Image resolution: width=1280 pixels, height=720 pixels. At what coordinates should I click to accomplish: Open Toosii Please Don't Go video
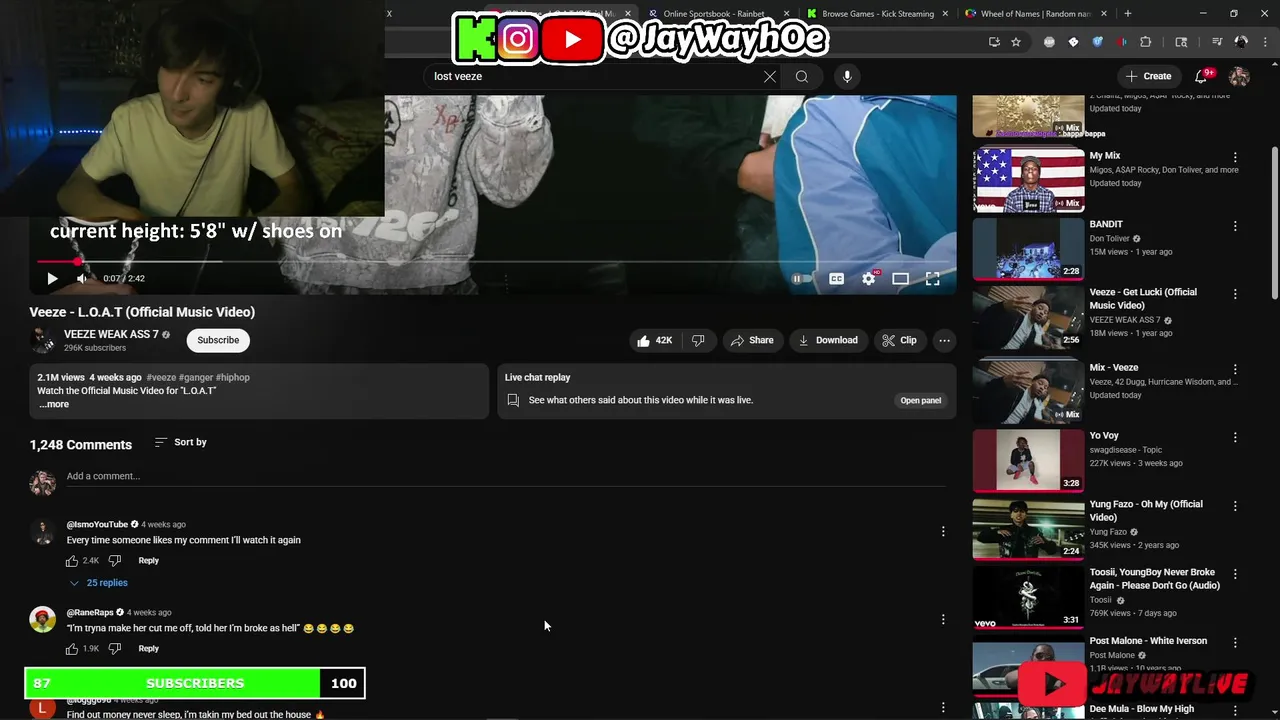[1028, 596]
